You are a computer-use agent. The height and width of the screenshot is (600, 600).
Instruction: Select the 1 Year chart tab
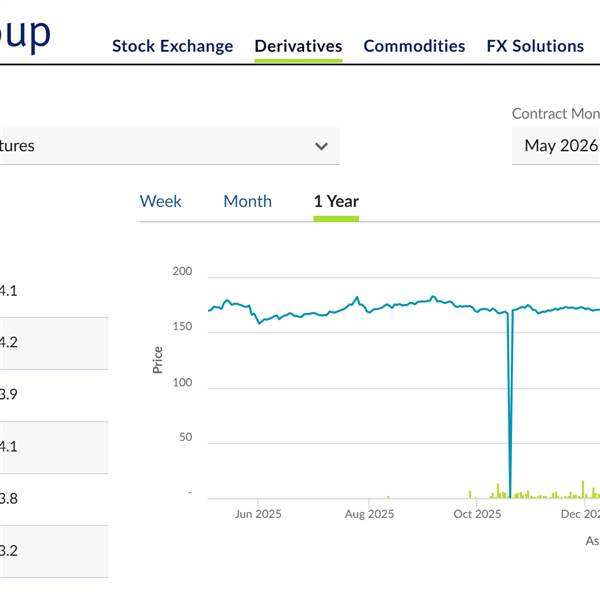(336, 201)
